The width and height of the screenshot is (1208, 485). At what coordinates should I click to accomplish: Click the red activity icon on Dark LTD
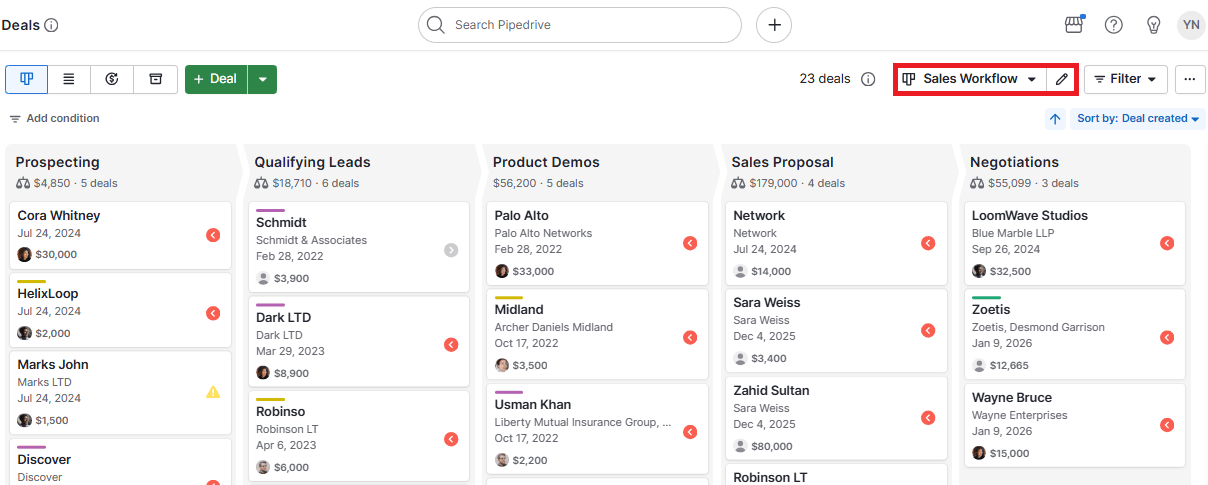(451, 345)
